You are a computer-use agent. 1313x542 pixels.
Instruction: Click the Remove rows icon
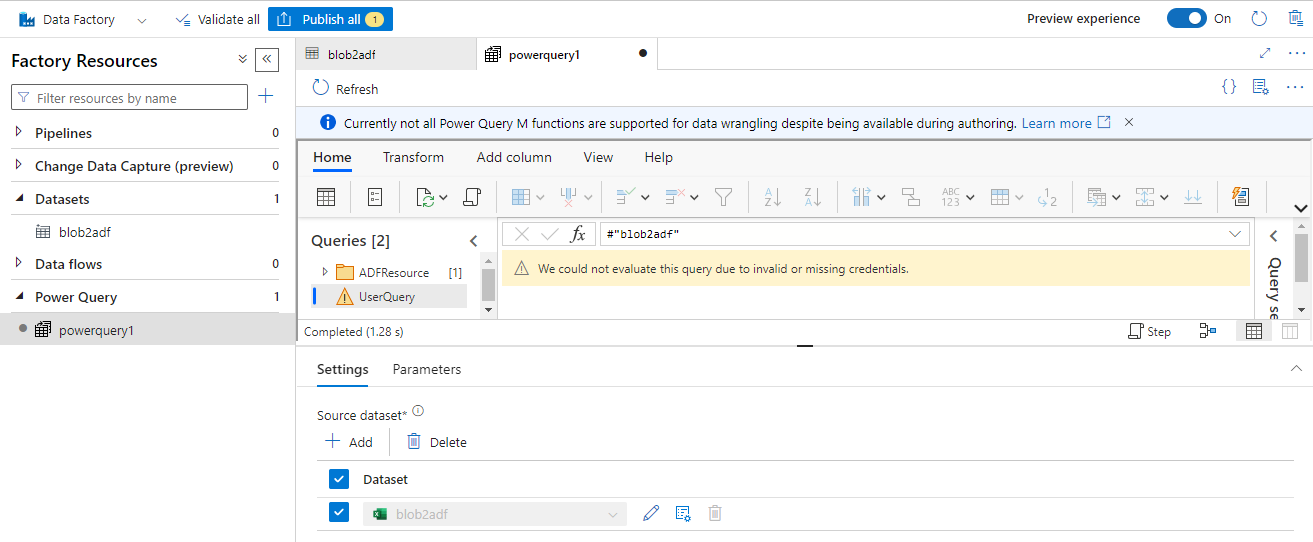675,197
